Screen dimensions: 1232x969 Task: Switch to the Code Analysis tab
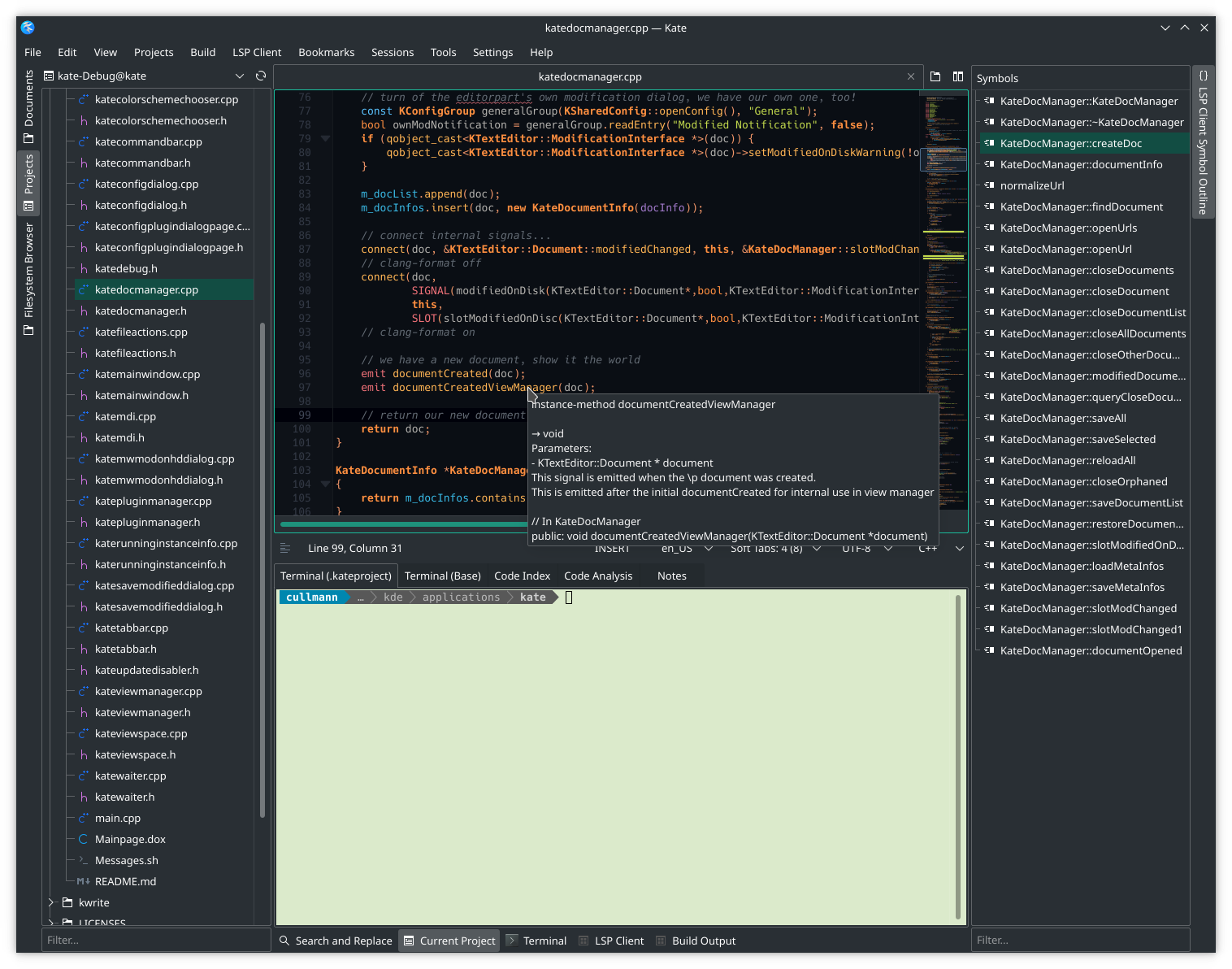click(598, 576)
